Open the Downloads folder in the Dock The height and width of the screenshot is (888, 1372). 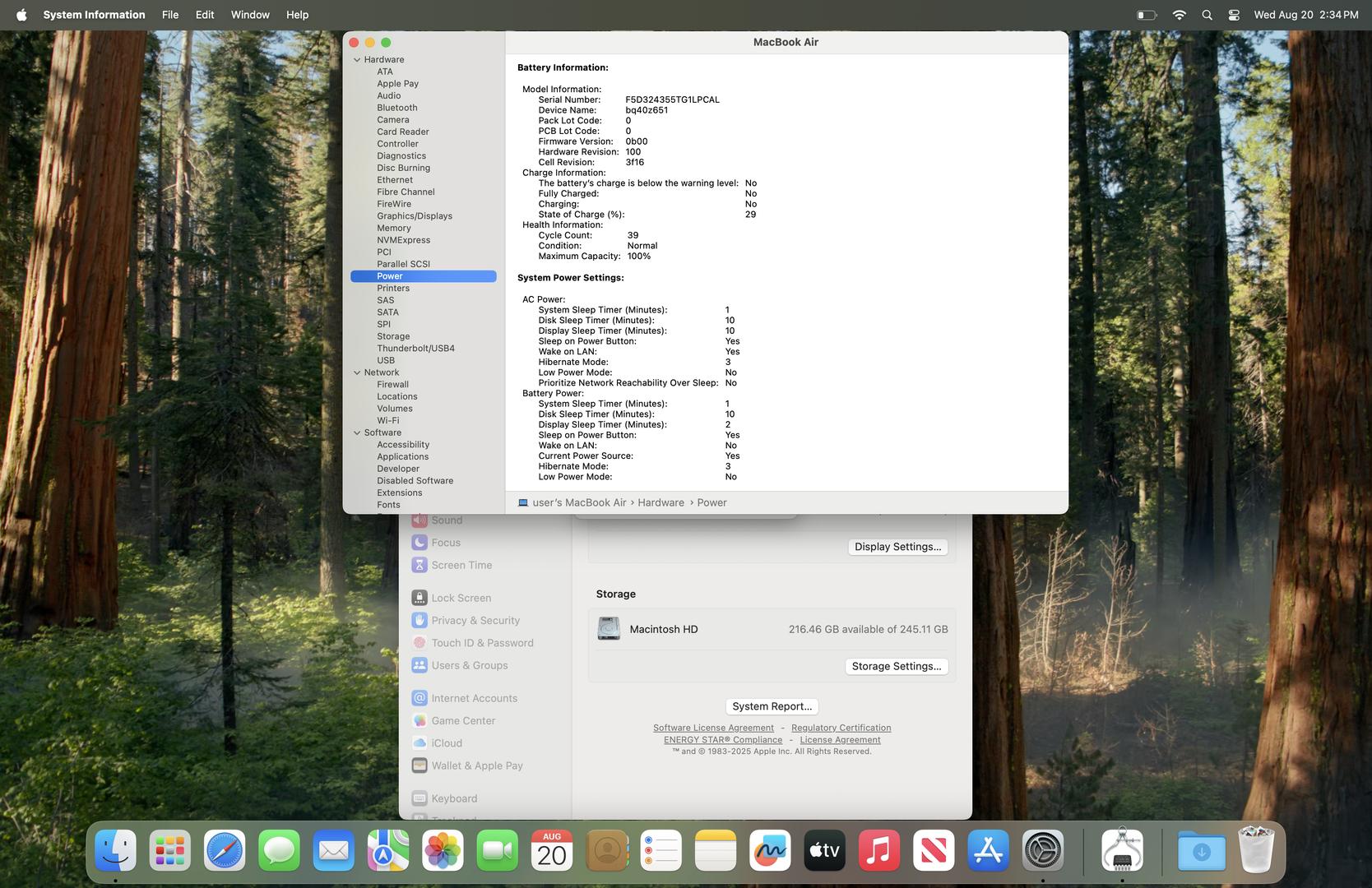pyautogui.click(x=1201, y=850)
